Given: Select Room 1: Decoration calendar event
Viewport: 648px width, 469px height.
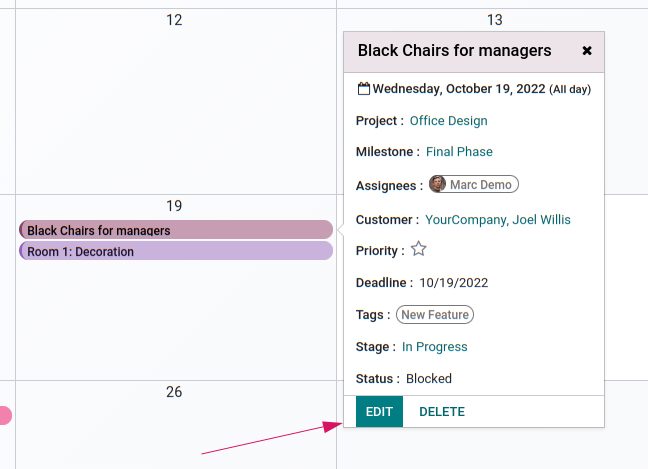Looking at the screenshot, I should pyautogui.click(x=176, y=251).
